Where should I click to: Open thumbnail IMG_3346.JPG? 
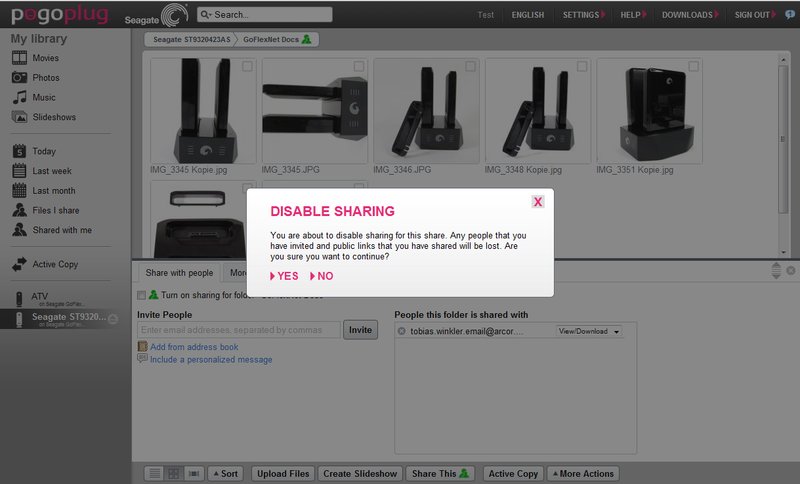pyautogui.click(x=426, y=111)
